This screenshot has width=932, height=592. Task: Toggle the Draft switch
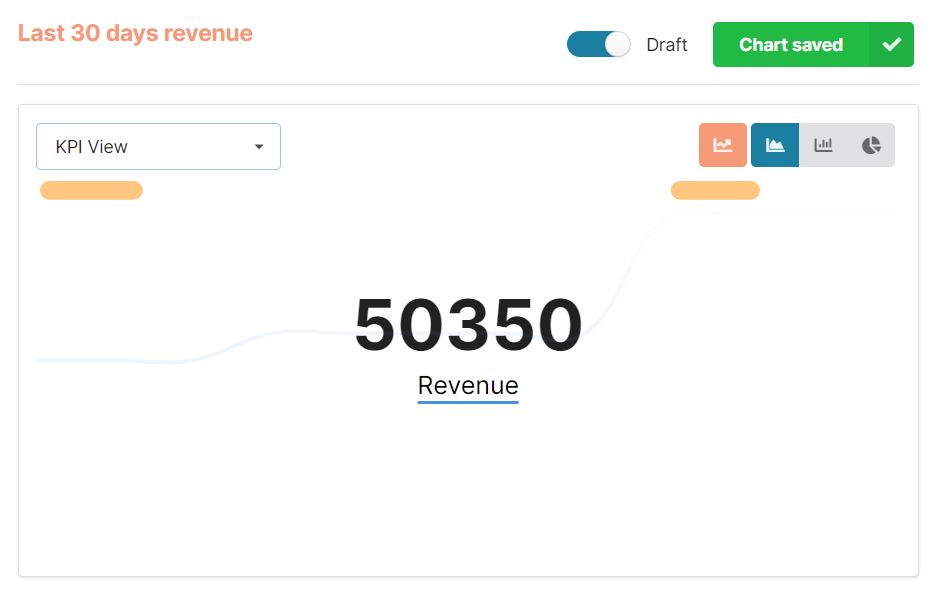(598, 45)
